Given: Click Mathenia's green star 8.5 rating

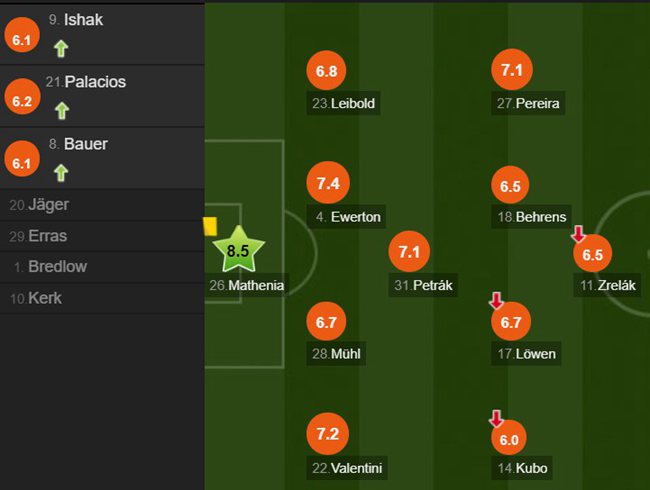Looking at the screenshot, I should (238, 250).
